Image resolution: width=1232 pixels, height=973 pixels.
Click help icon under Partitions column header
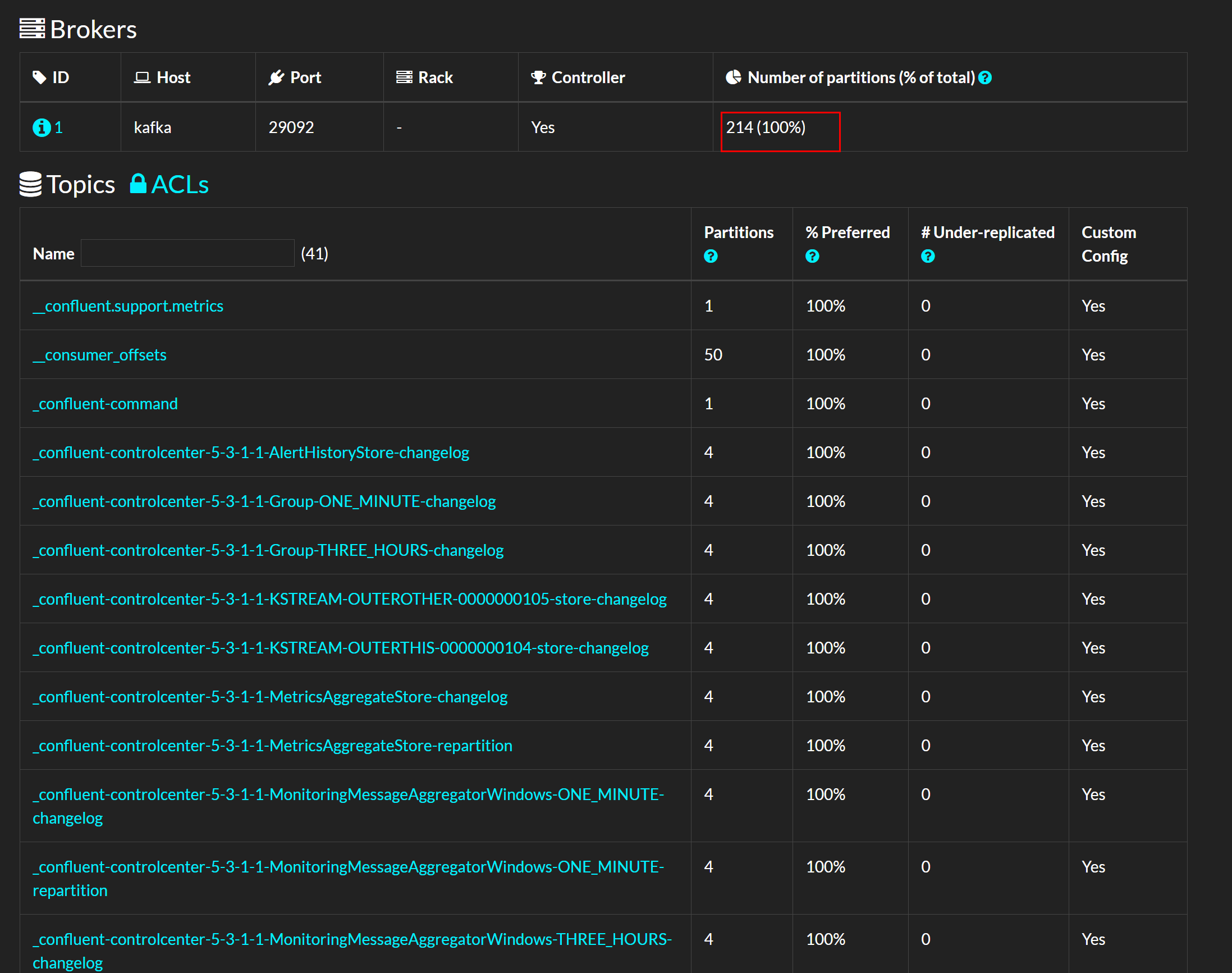click(x=710, y=257)
